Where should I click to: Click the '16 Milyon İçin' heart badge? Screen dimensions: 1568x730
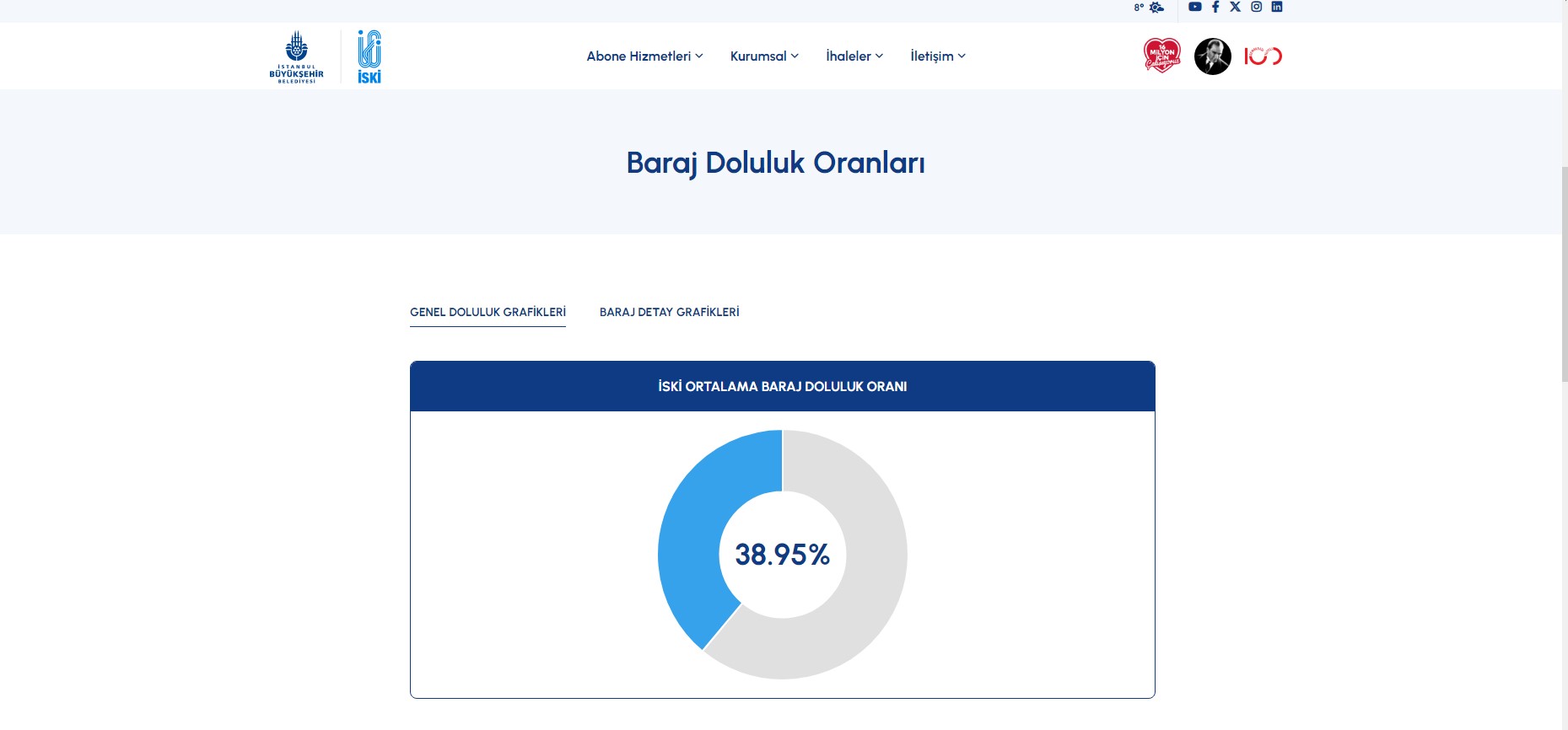point(1161,56)
